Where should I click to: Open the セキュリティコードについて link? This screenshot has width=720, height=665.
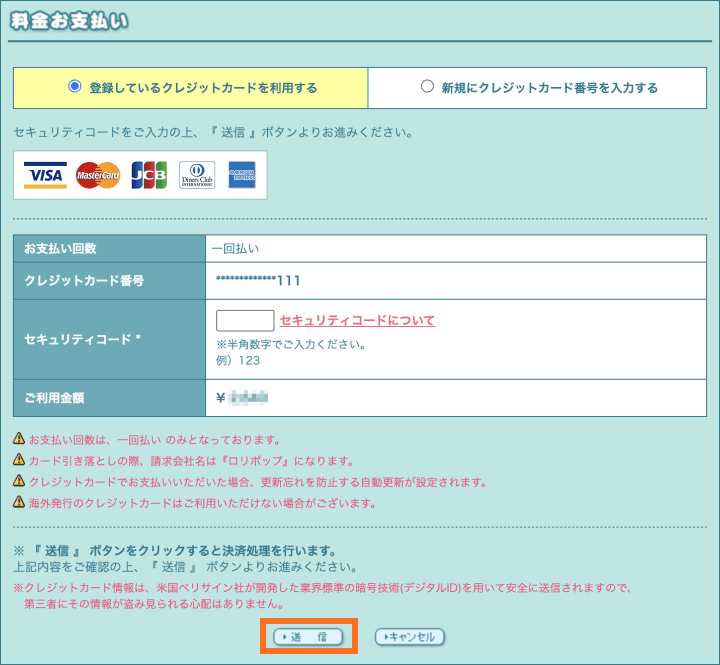click(357, 321)
